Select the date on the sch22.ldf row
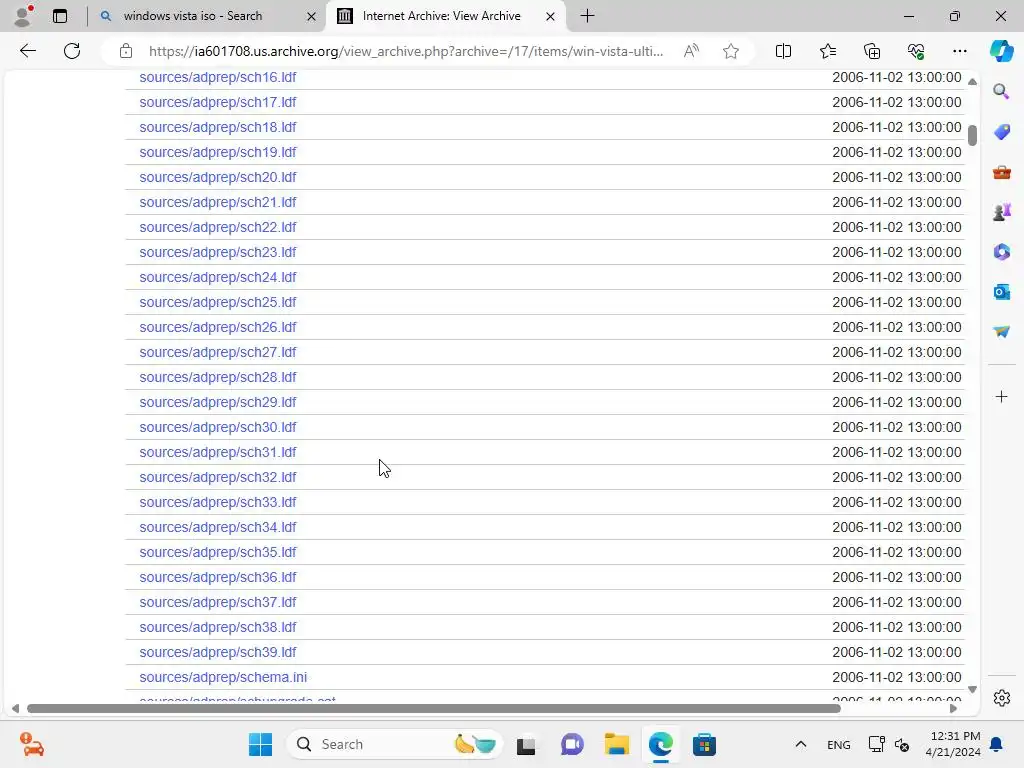 [x=897, y=227]
